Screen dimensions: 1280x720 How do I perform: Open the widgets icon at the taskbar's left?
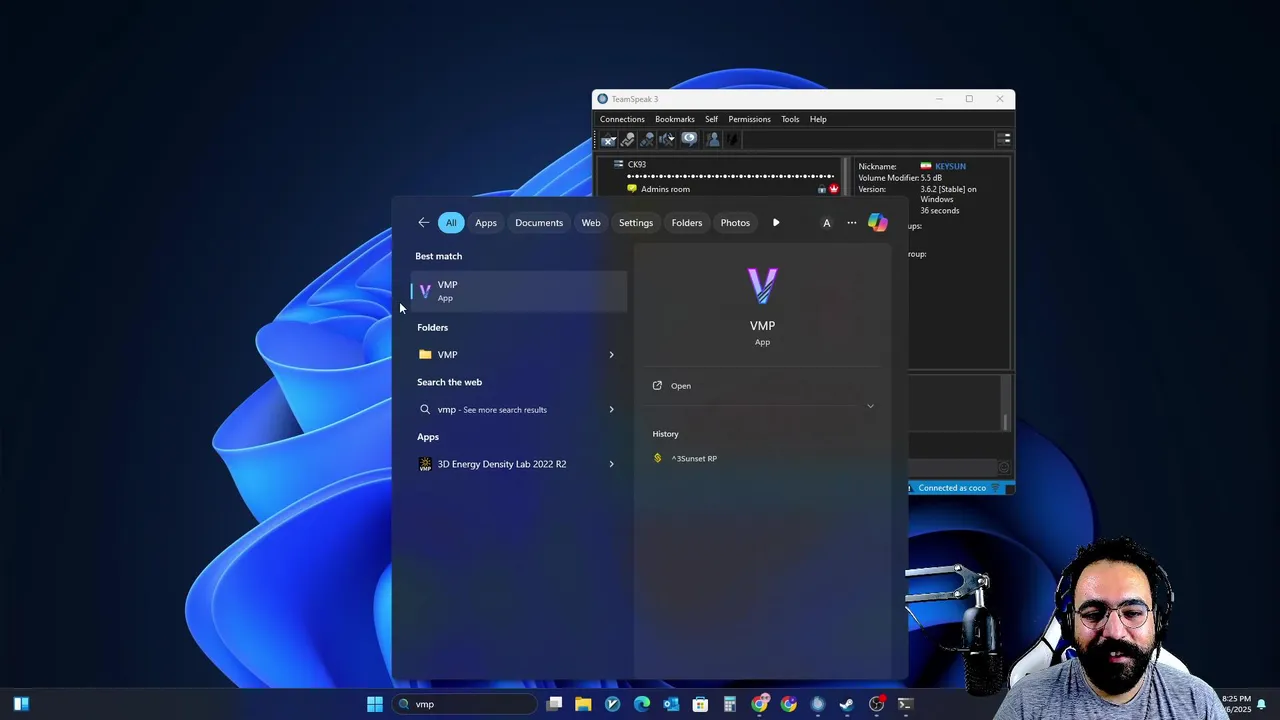(x=21, y=704)
